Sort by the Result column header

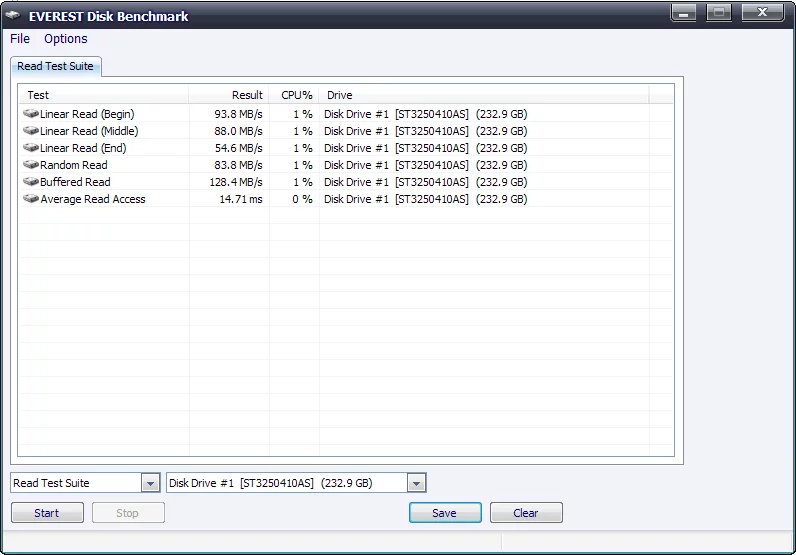(x=229, y=95)
